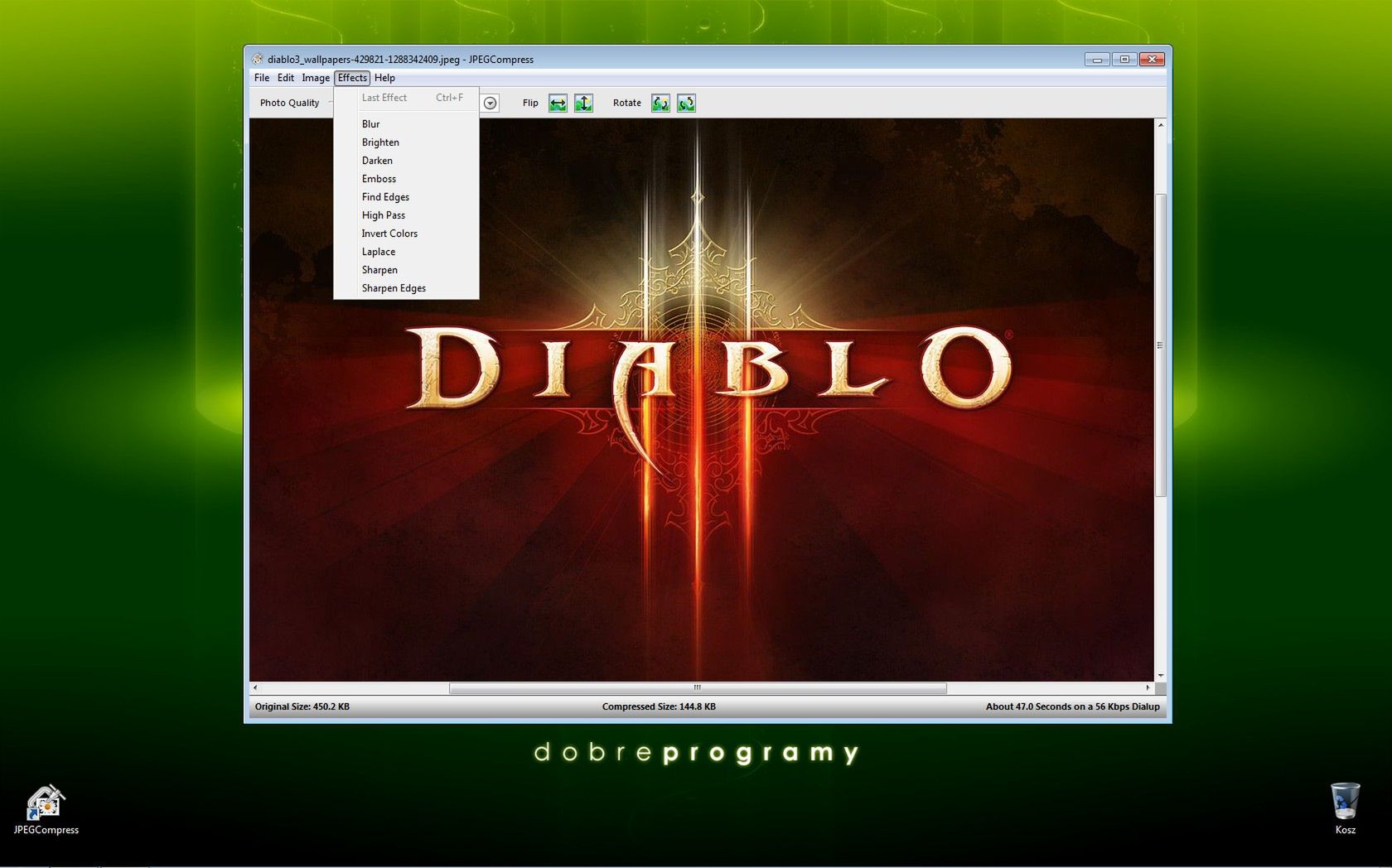
Task: Click the Rotate label in toolbar
Action: (x=627, y=103)
